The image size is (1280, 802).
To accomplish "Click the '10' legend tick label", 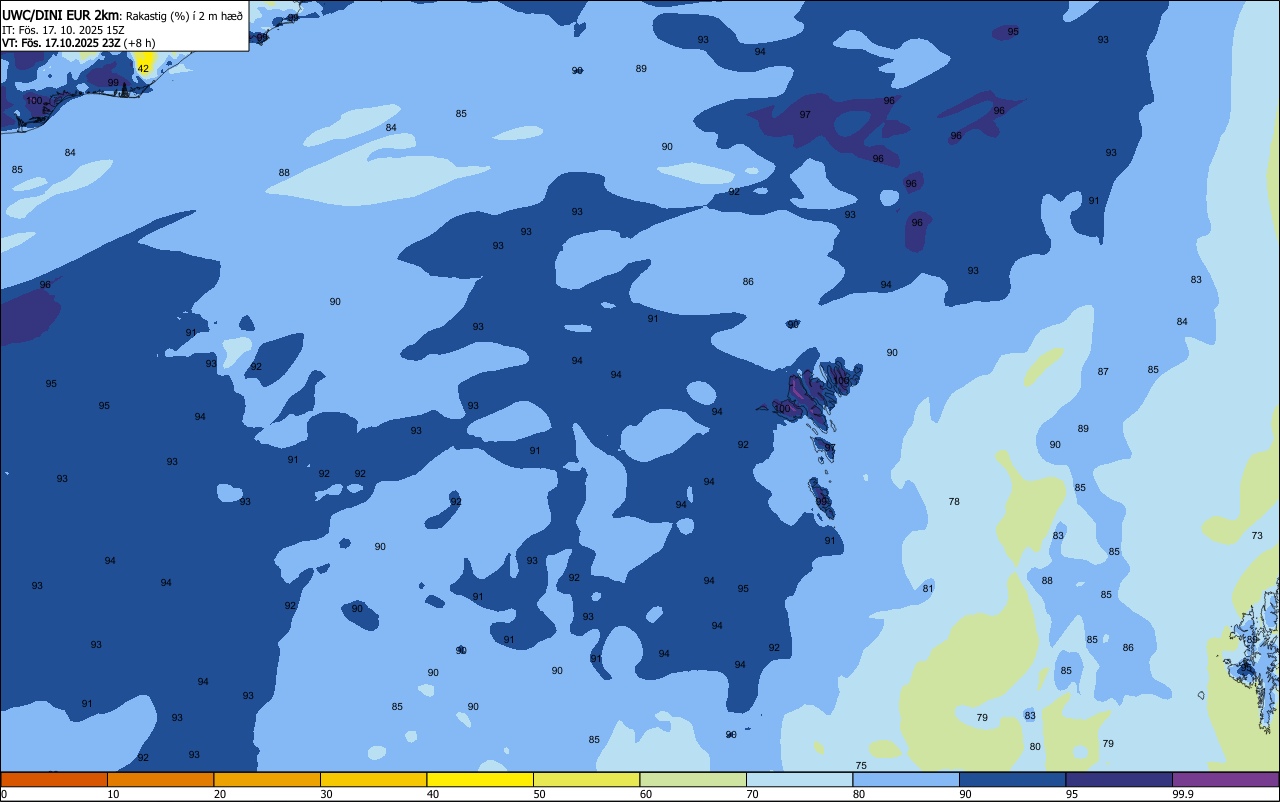I will point(113,794).
